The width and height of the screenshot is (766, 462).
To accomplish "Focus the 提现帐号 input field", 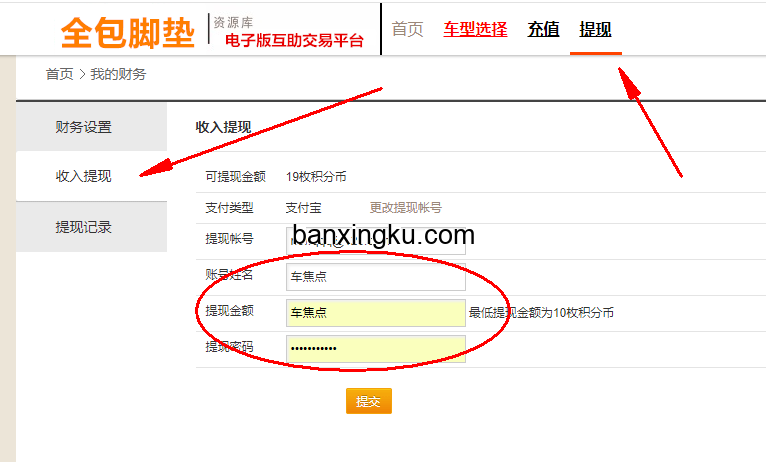I will [376, 241].
